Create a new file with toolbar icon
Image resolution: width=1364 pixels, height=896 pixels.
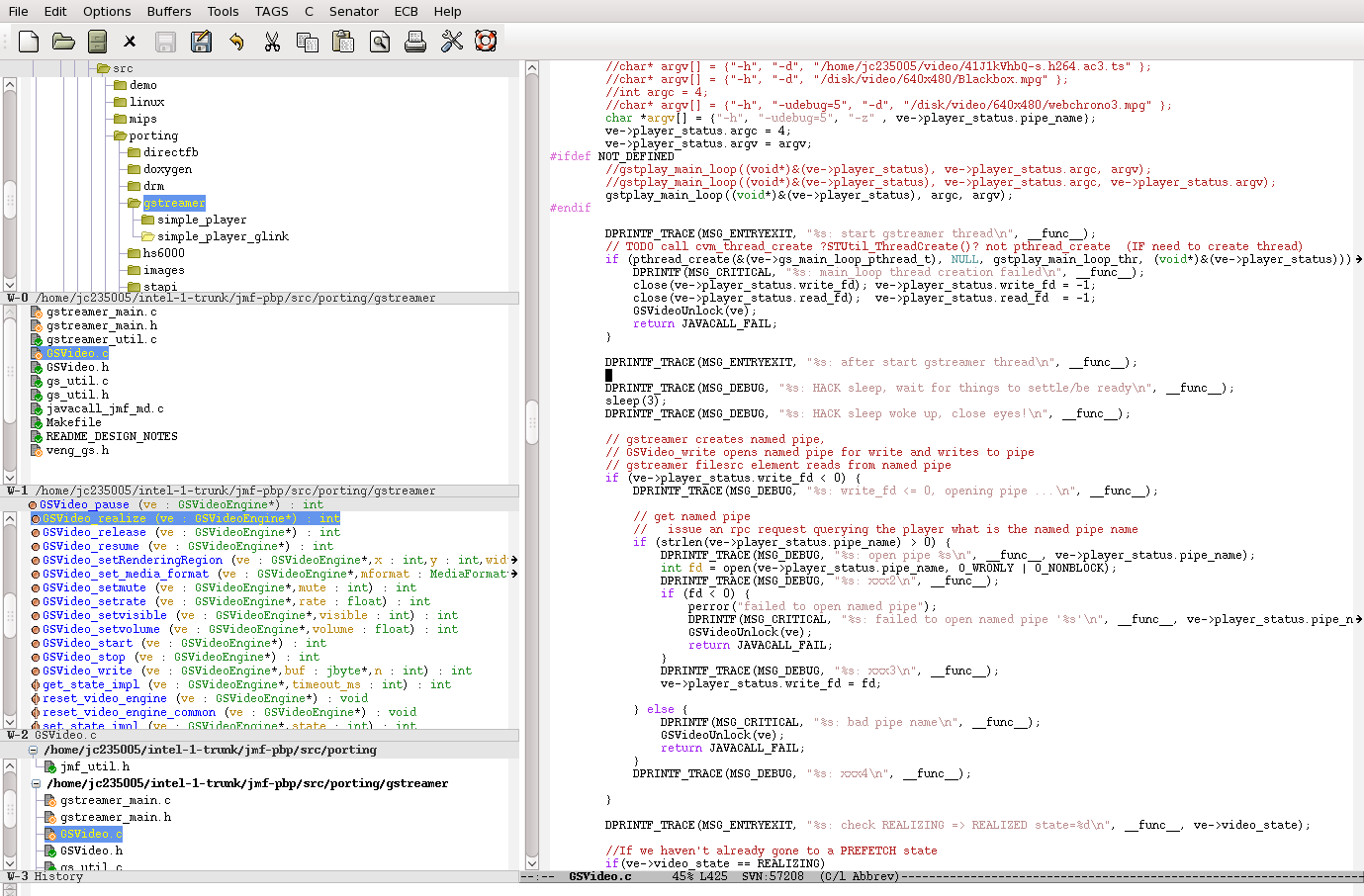coord(29,41)
